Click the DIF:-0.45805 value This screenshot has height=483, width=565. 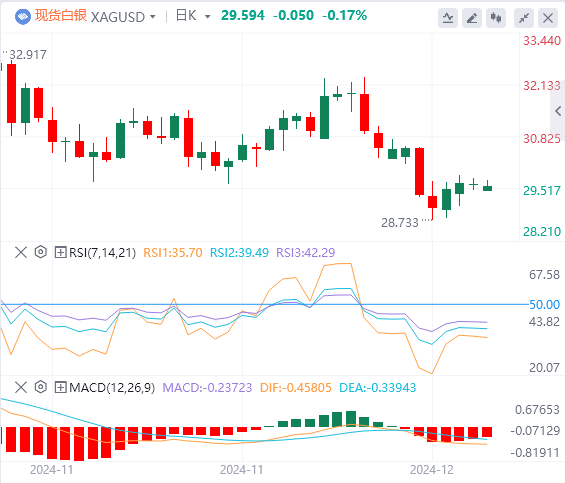click(295, 387)
